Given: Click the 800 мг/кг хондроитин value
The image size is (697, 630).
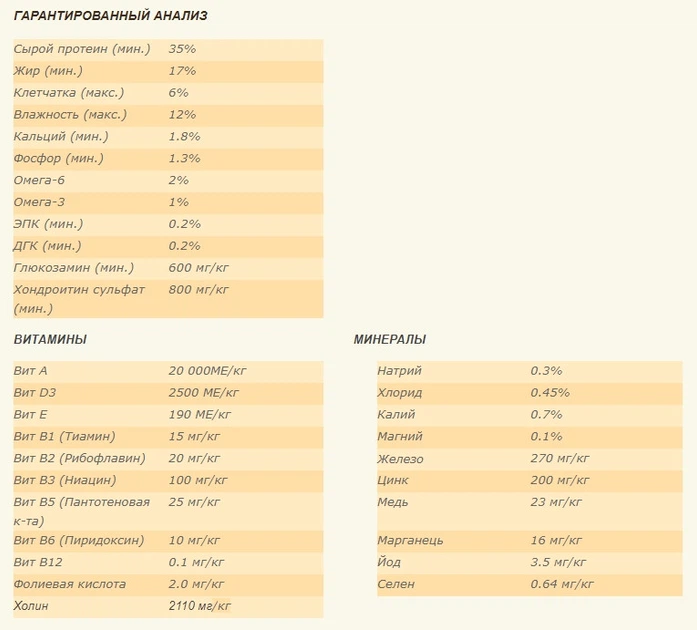Looking at the screenshot, I should tap(198, 290).
